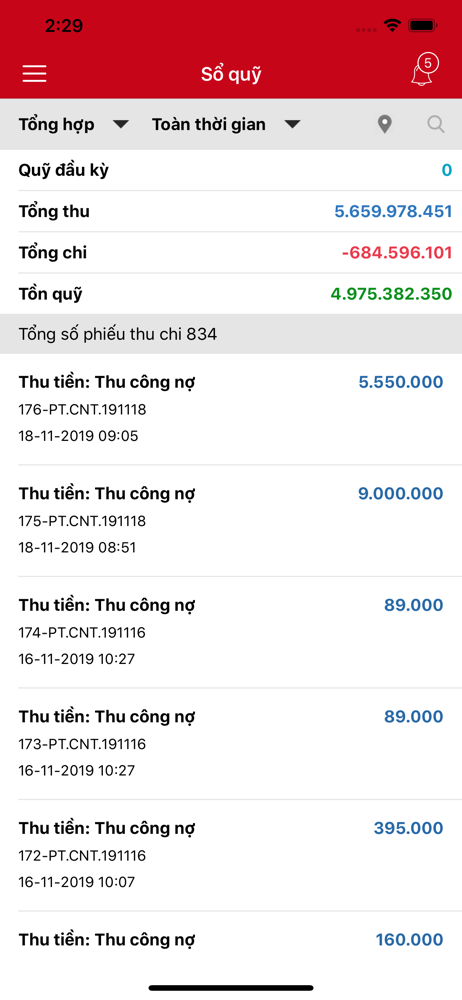Open notifications bell with badge 5
The width and height of the screenshot is (462, 1000).
pos(422,70)
